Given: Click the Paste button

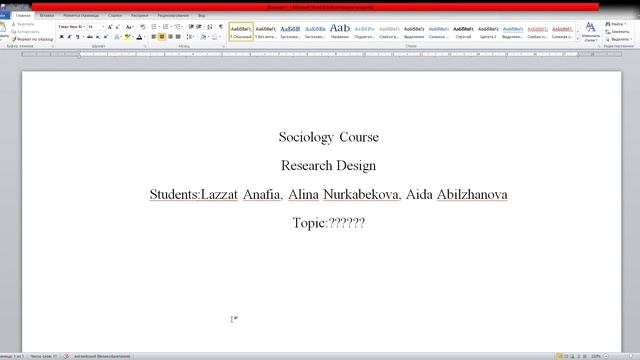Looking at the screenshot, I should click(x=4, y=32).
